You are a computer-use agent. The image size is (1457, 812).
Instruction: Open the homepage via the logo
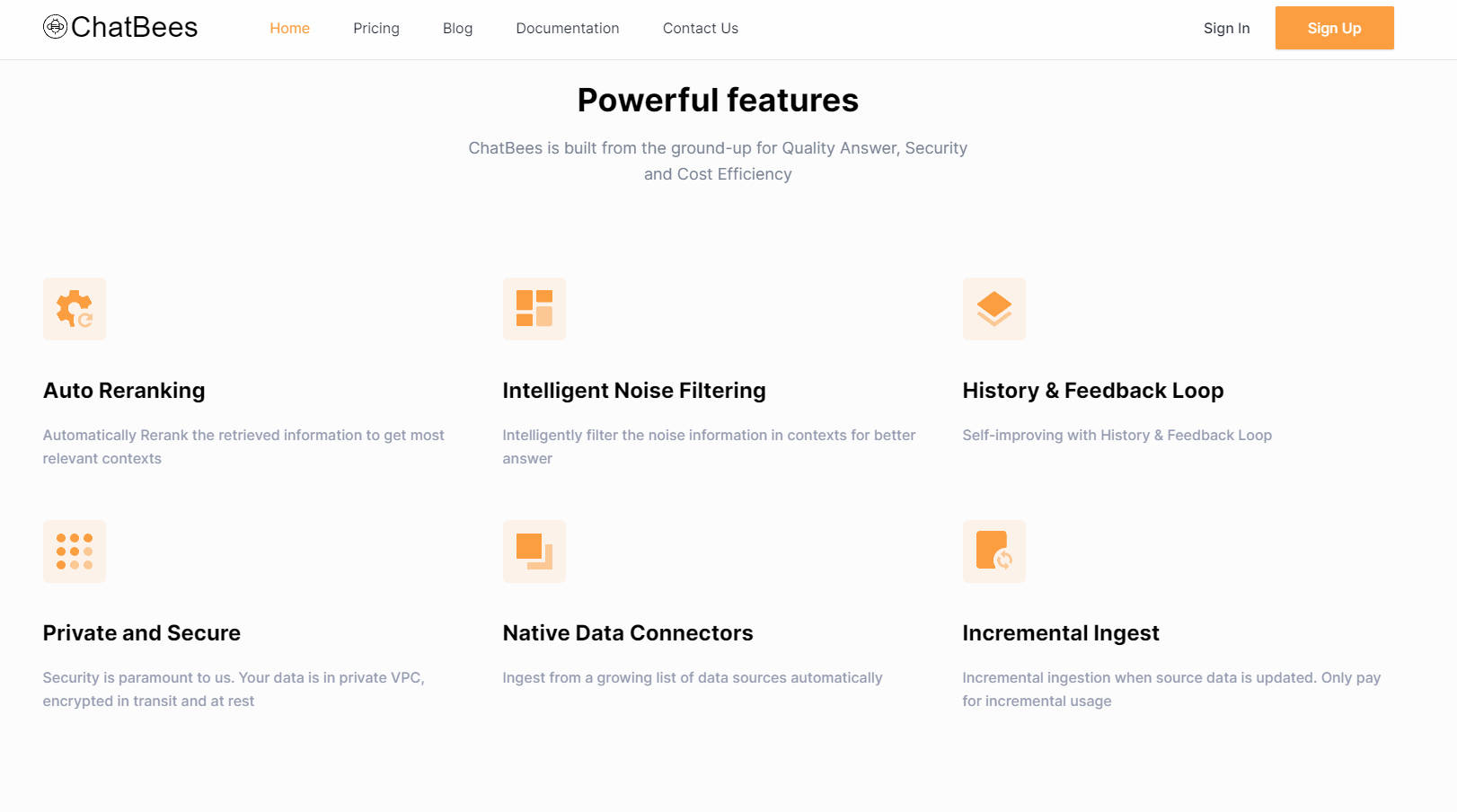121,27
